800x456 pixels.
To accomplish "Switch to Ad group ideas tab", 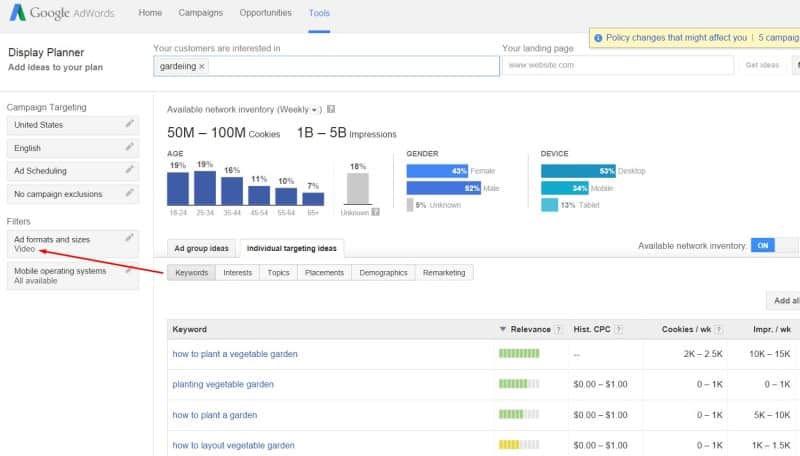I will click(x=202, y=248).
